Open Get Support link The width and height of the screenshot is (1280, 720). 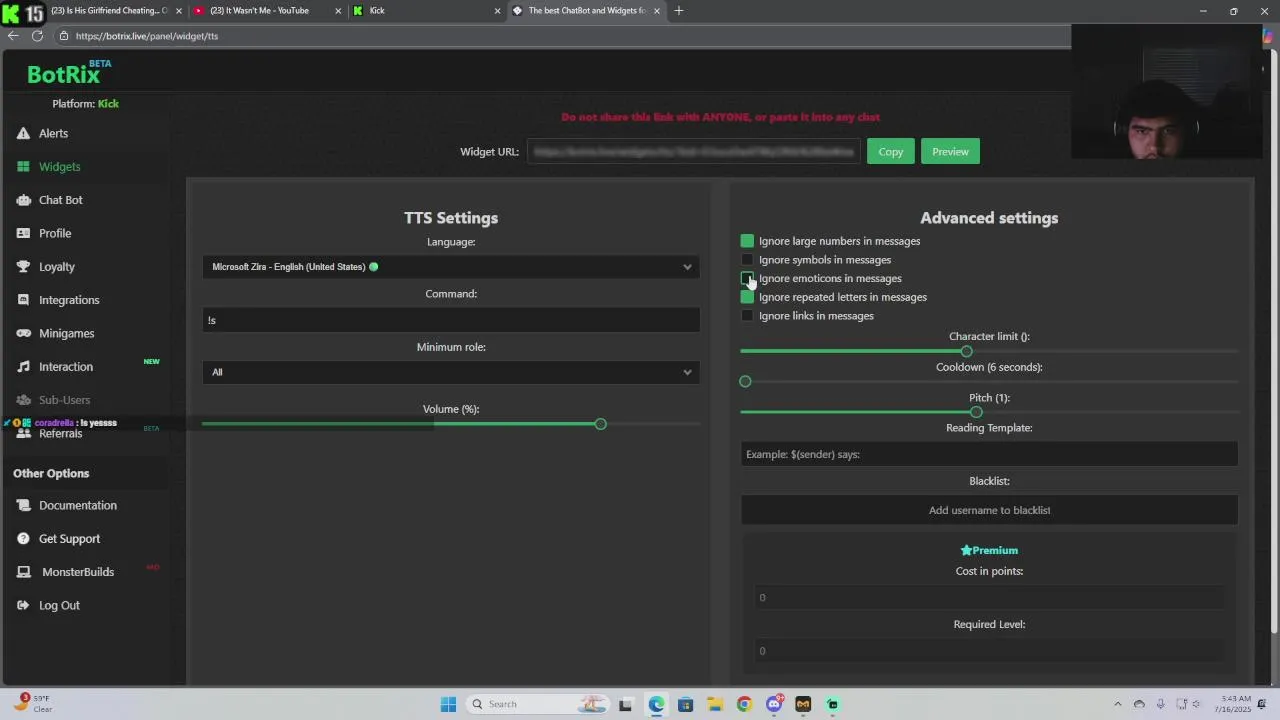pos(69,539)
